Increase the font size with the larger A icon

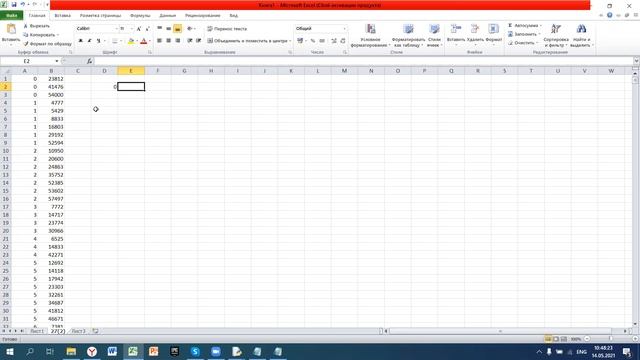pos(139,29)
